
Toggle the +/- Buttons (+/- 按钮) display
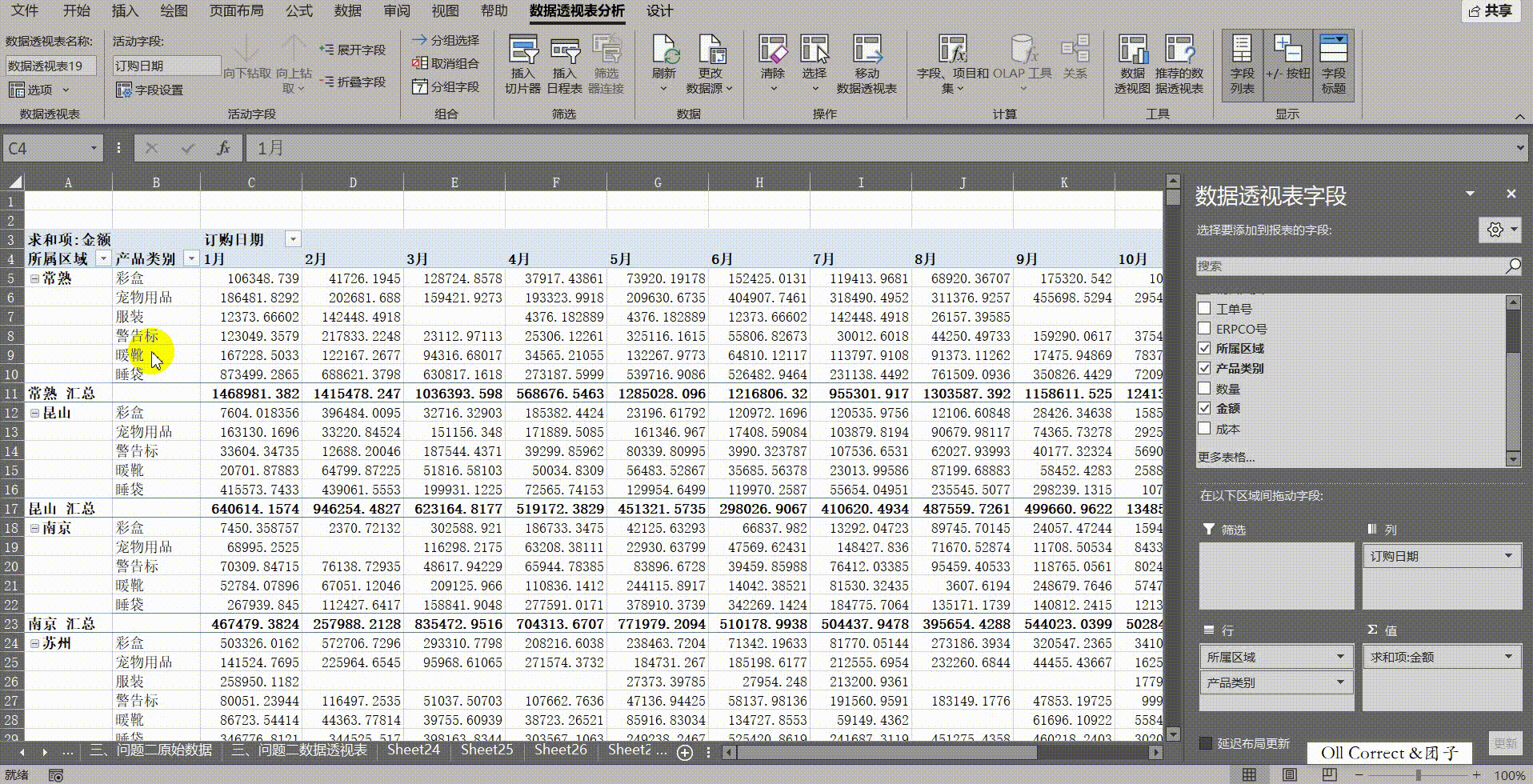[x=1287, y=66]
